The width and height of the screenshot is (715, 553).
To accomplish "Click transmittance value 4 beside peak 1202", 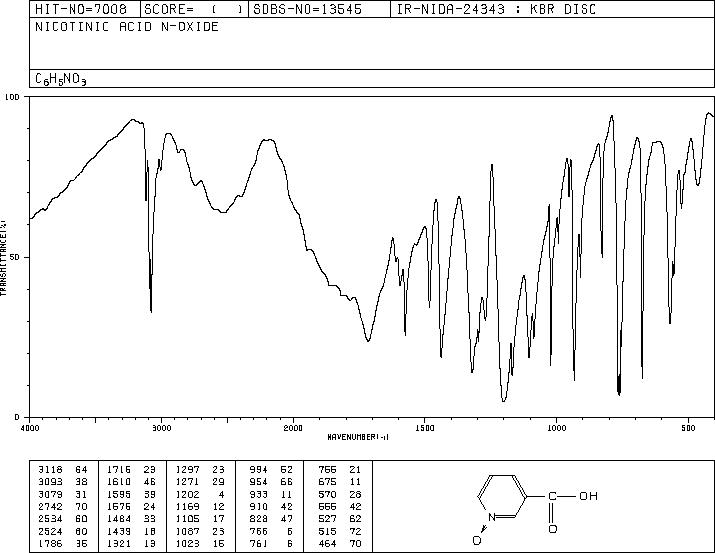I will click(x=222, y=494).
